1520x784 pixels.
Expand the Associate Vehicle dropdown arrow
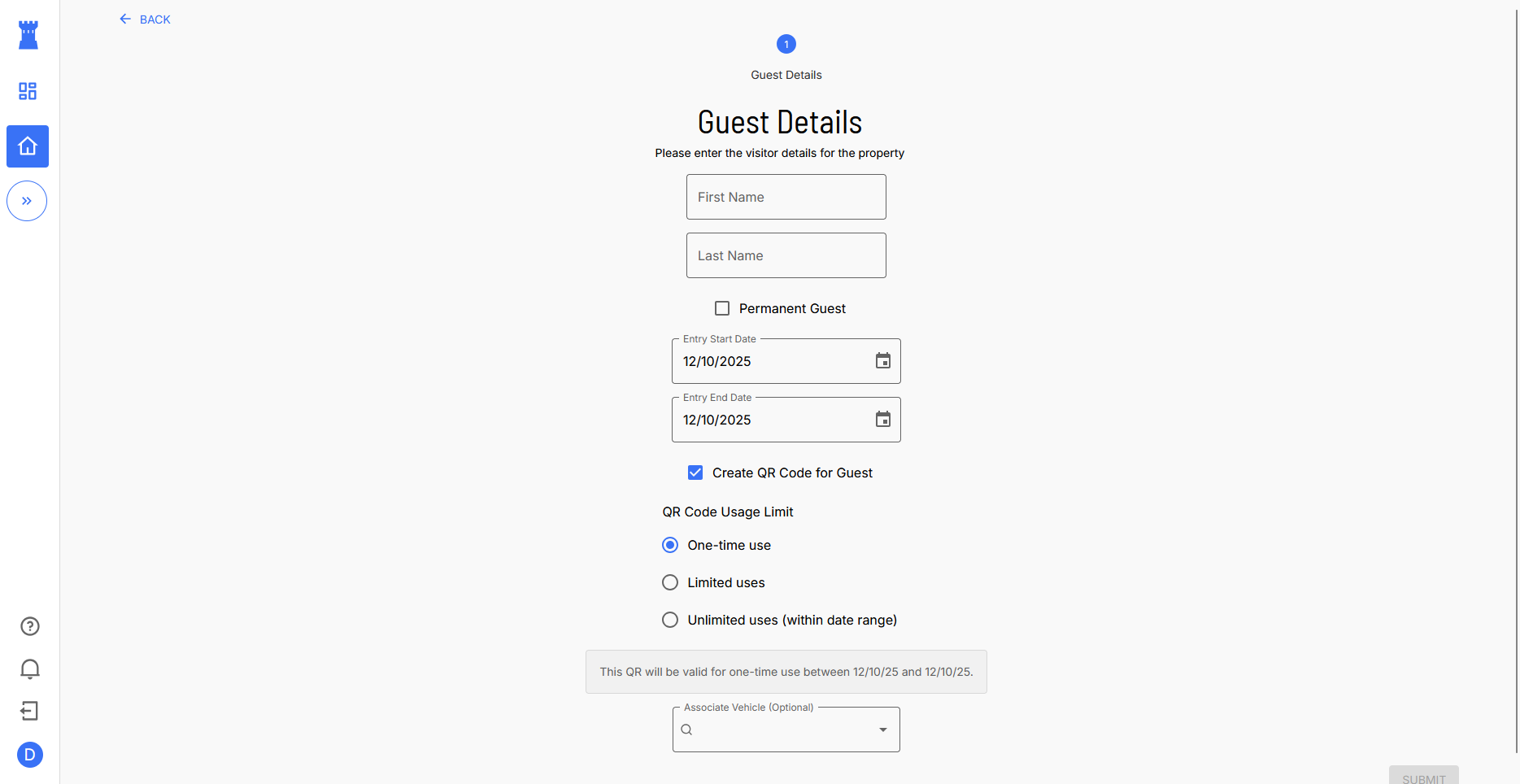pos(882,730)
